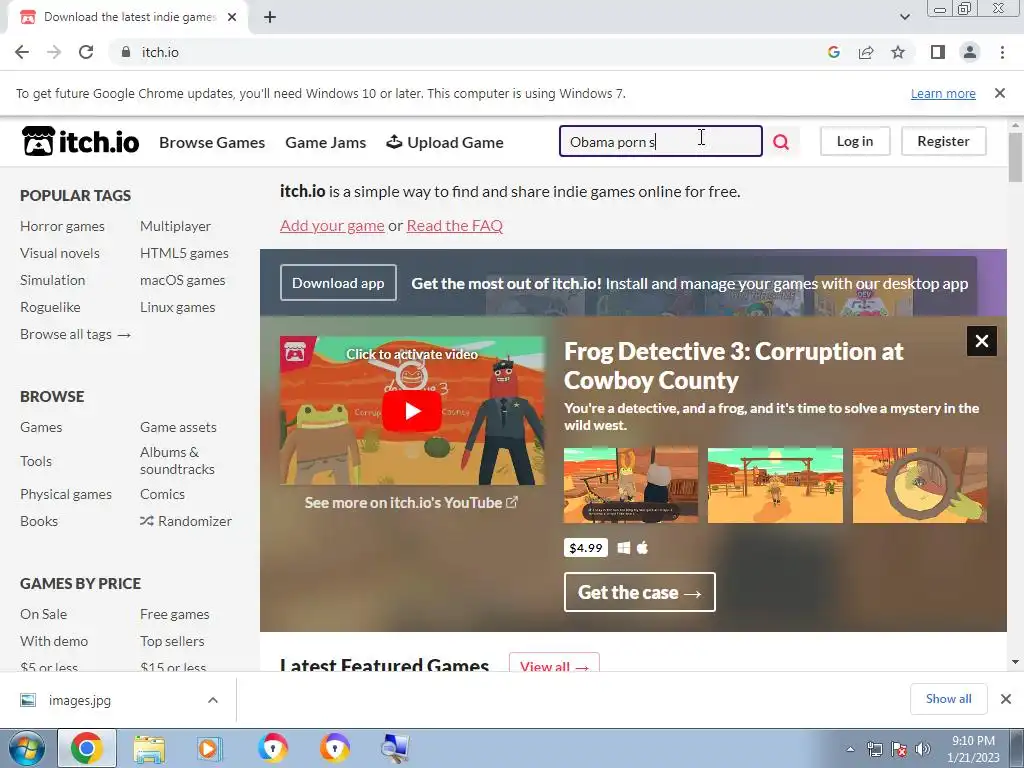Play the Frog Detective YouTube video
Screen dimensions: 1024x768
pyautogui.click(x=411, y=411)
